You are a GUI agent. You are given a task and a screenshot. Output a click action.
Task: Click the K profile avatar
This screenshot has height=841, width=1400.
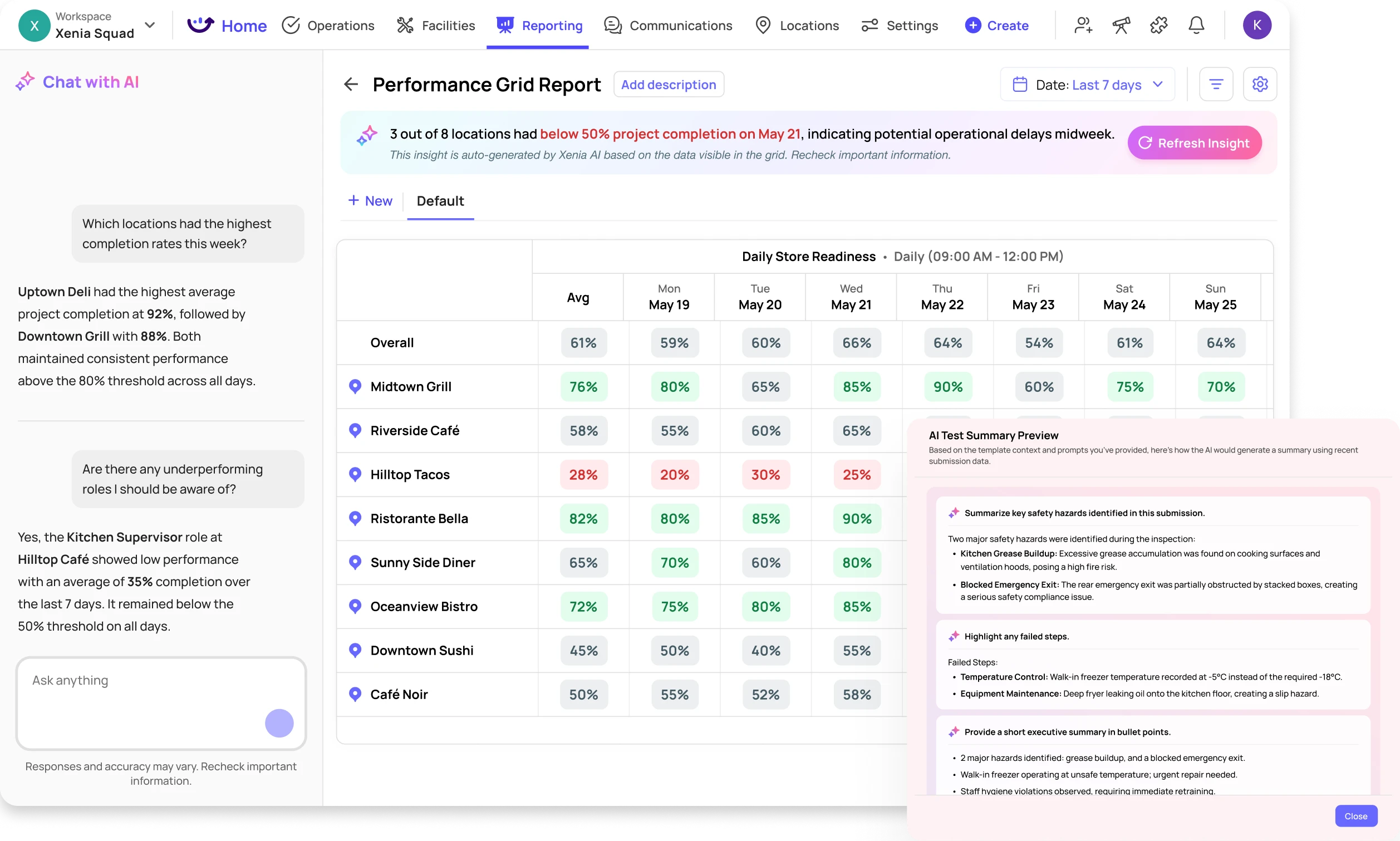[x=1256, y=25]
